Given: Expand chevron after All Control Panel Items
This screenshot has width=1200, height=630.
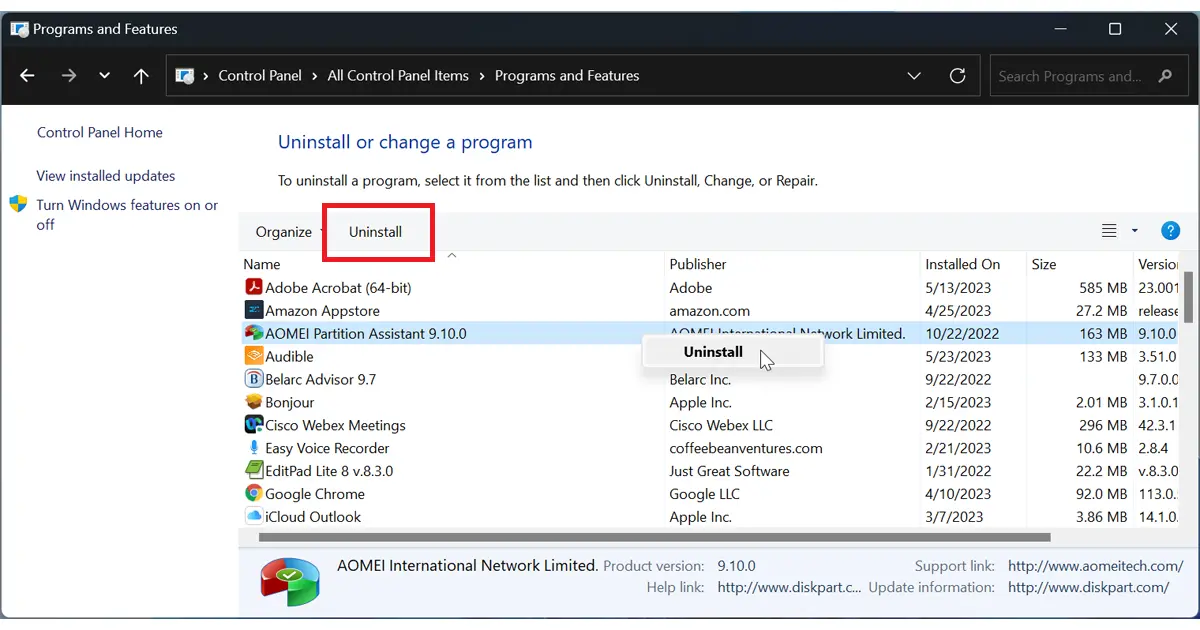Looking at the screenshot, I should click(481, 76).
